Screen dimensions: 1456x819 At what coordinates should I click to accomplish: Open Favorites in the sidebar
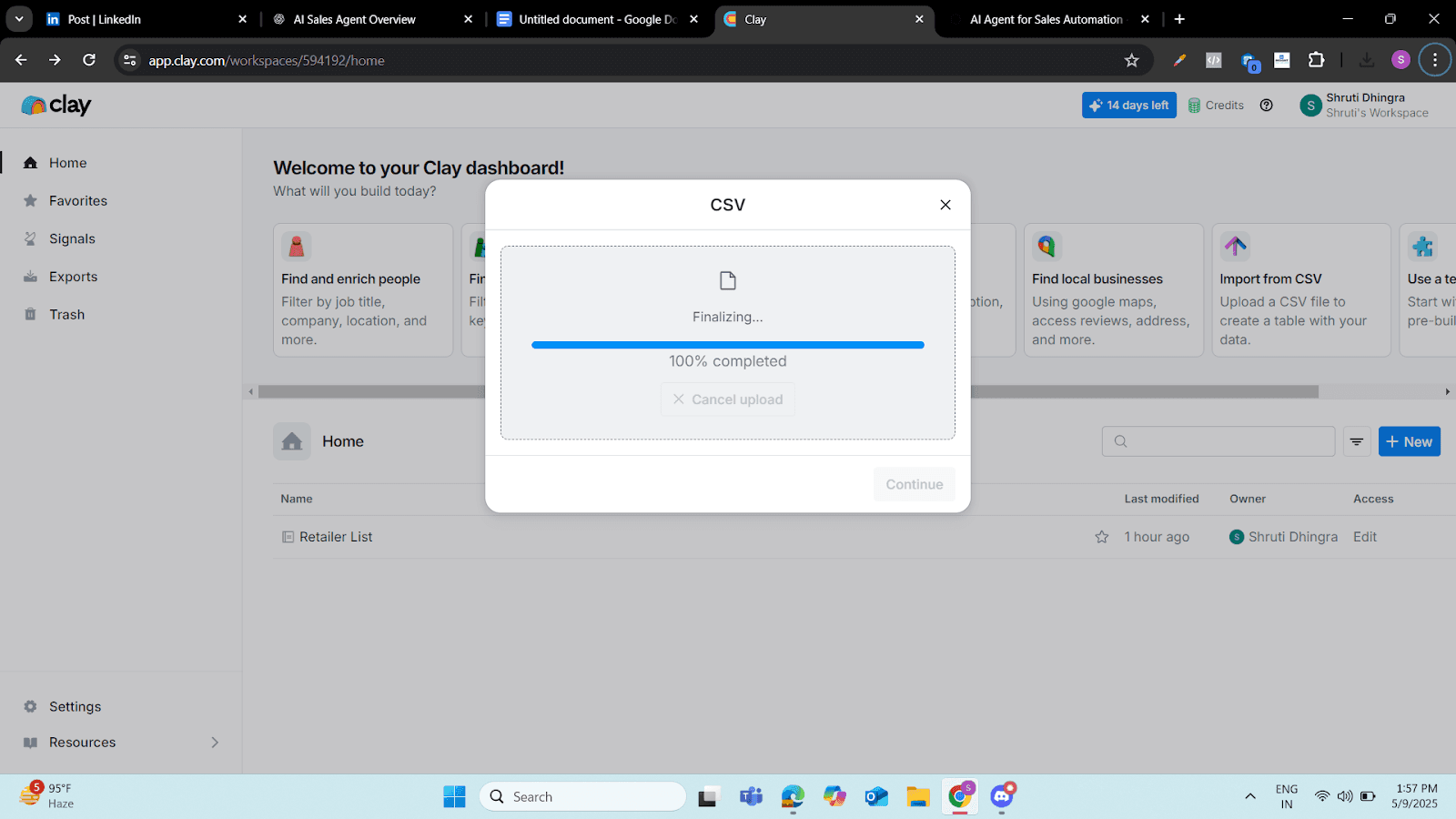tap(77, 201)
